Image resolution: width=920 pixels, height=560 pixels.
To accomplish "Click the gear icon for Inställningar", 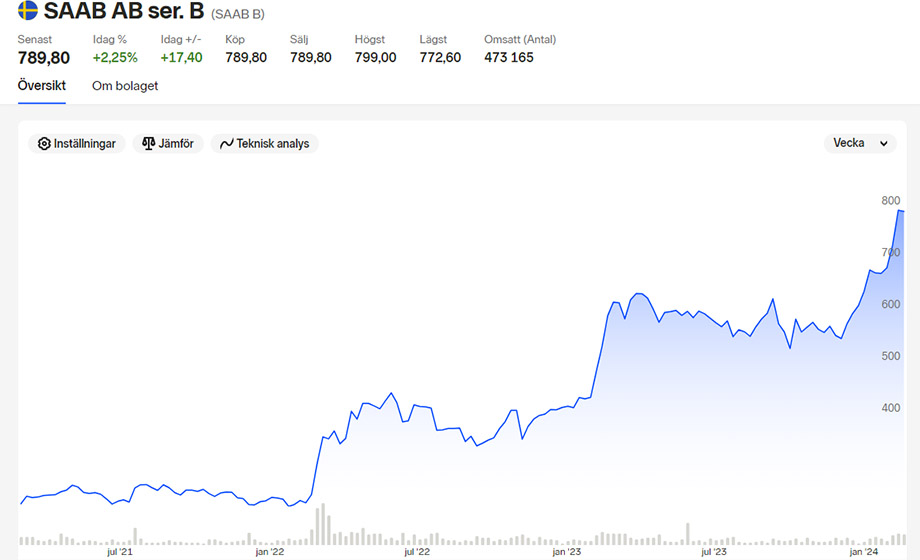I will (x=44, y=144).
